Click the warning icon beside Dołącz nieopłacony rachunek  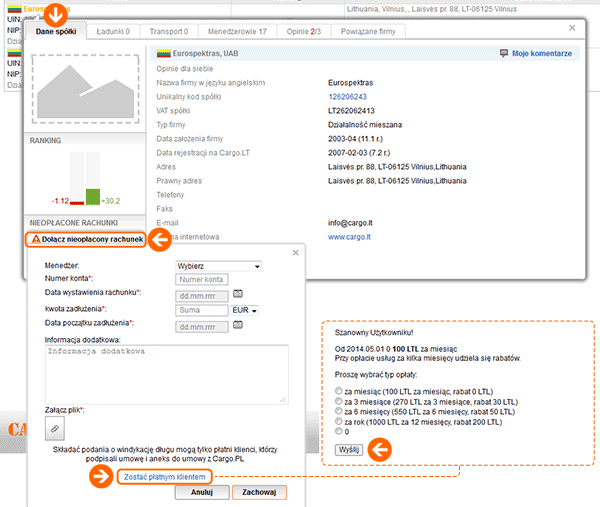tap(36, 239)
